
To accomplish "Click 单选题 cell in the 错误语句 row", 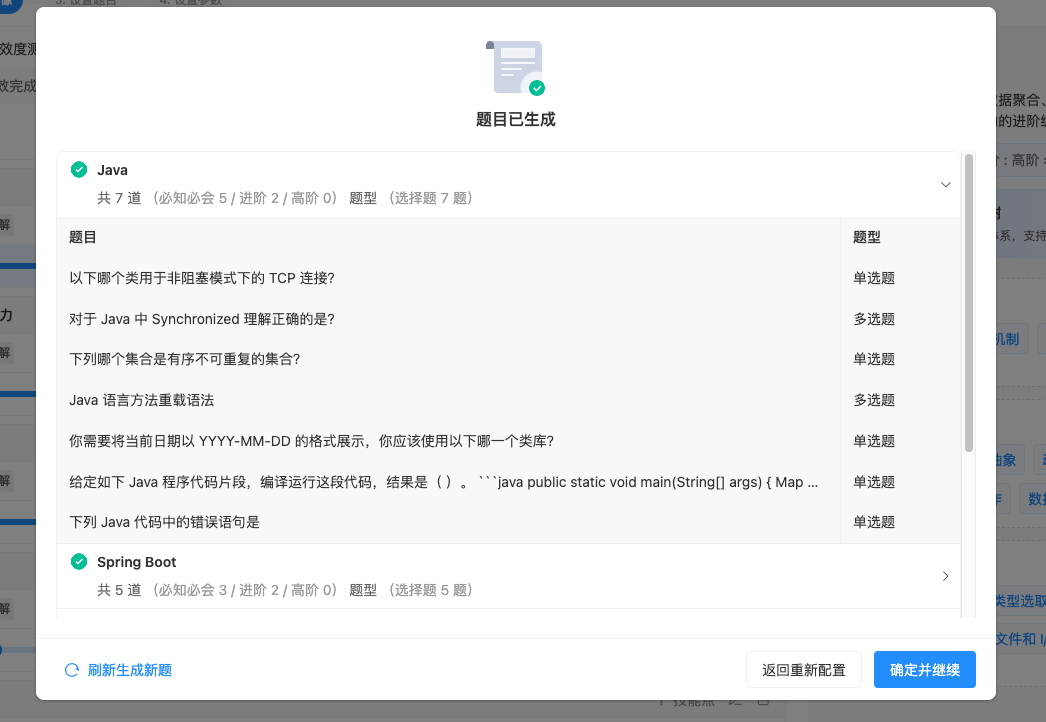I will tap(874, 522).
